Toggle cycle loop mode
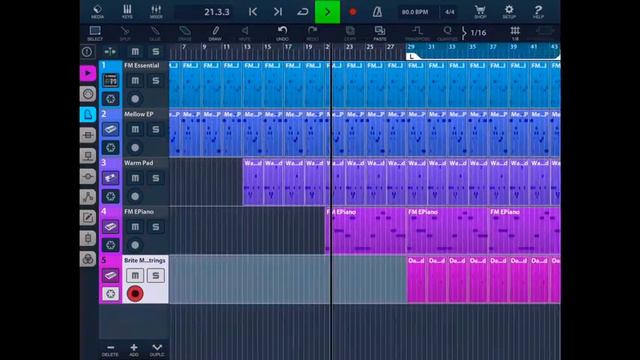This screenshot has width=640, height=360. [302, 12]
